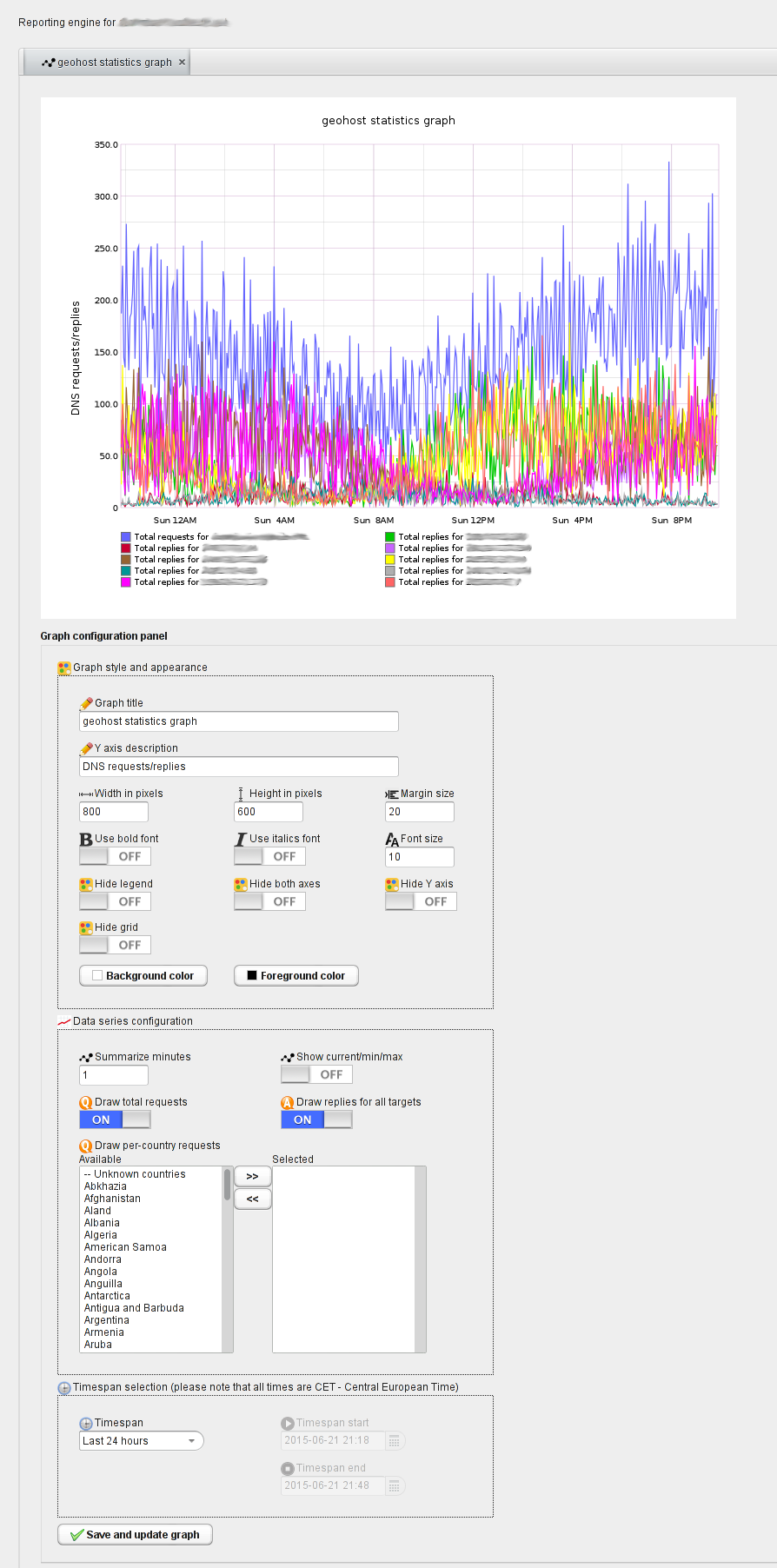Screen dimensions: 777x1568
Task: Toggle Use bold font switch
Action: [x=115, y=856]
